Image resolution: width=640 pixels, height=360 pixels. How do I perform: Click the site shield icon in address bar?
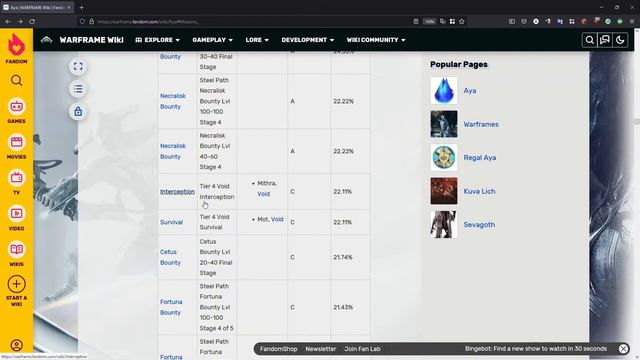tap(82, 21)
